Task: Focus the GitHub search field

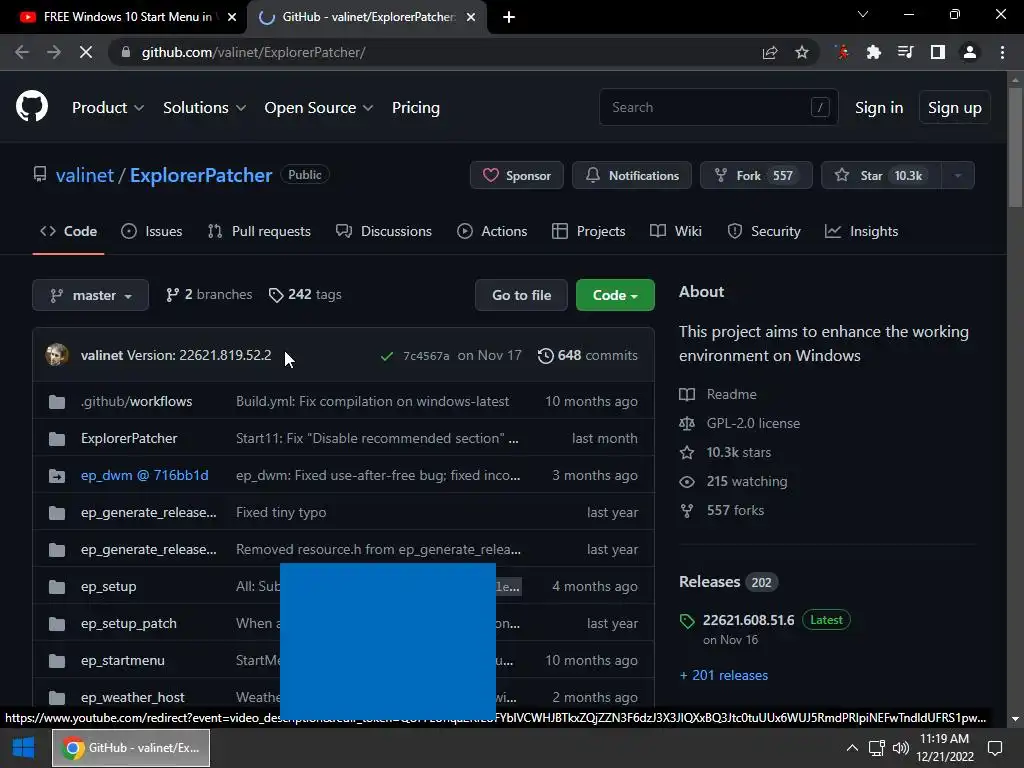Action: coord(718,107)
